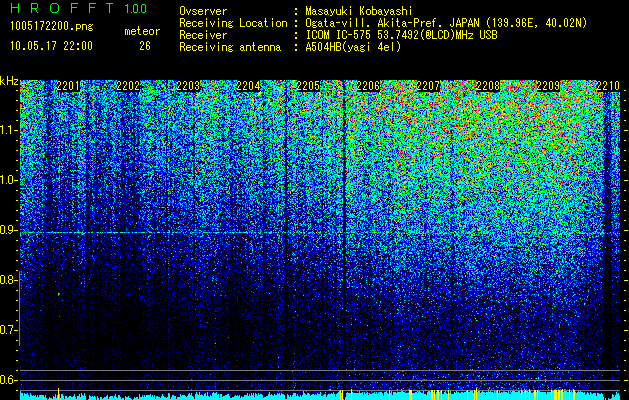Image resolution: width=629 pixels, height=400 pixels.
Task: Click the 0.7 kHz axis label
Action: point(8,330)
